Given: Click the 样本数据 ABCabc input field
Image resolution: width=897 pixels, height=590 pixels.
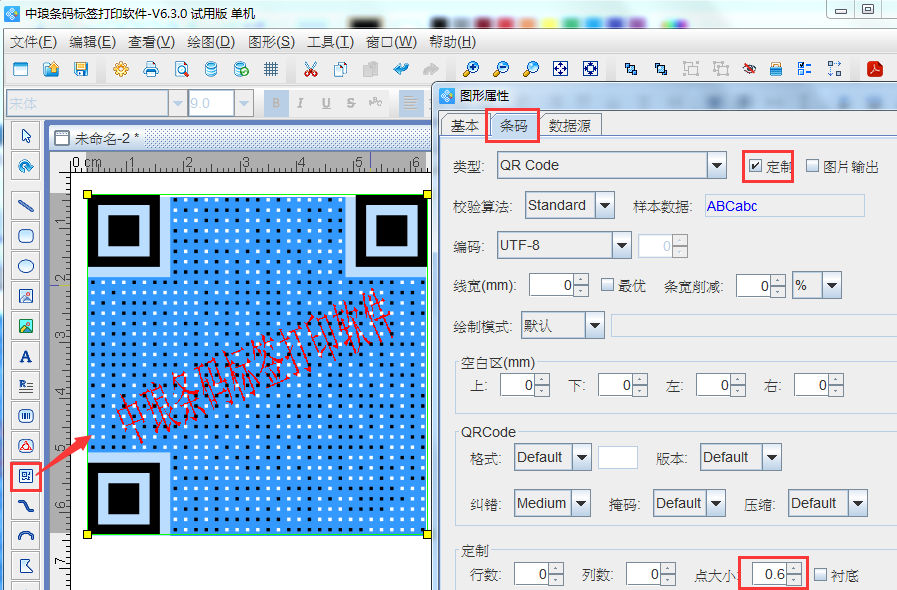Looking at the screenshot, I should pyautogui.click(x=784, y=206).
